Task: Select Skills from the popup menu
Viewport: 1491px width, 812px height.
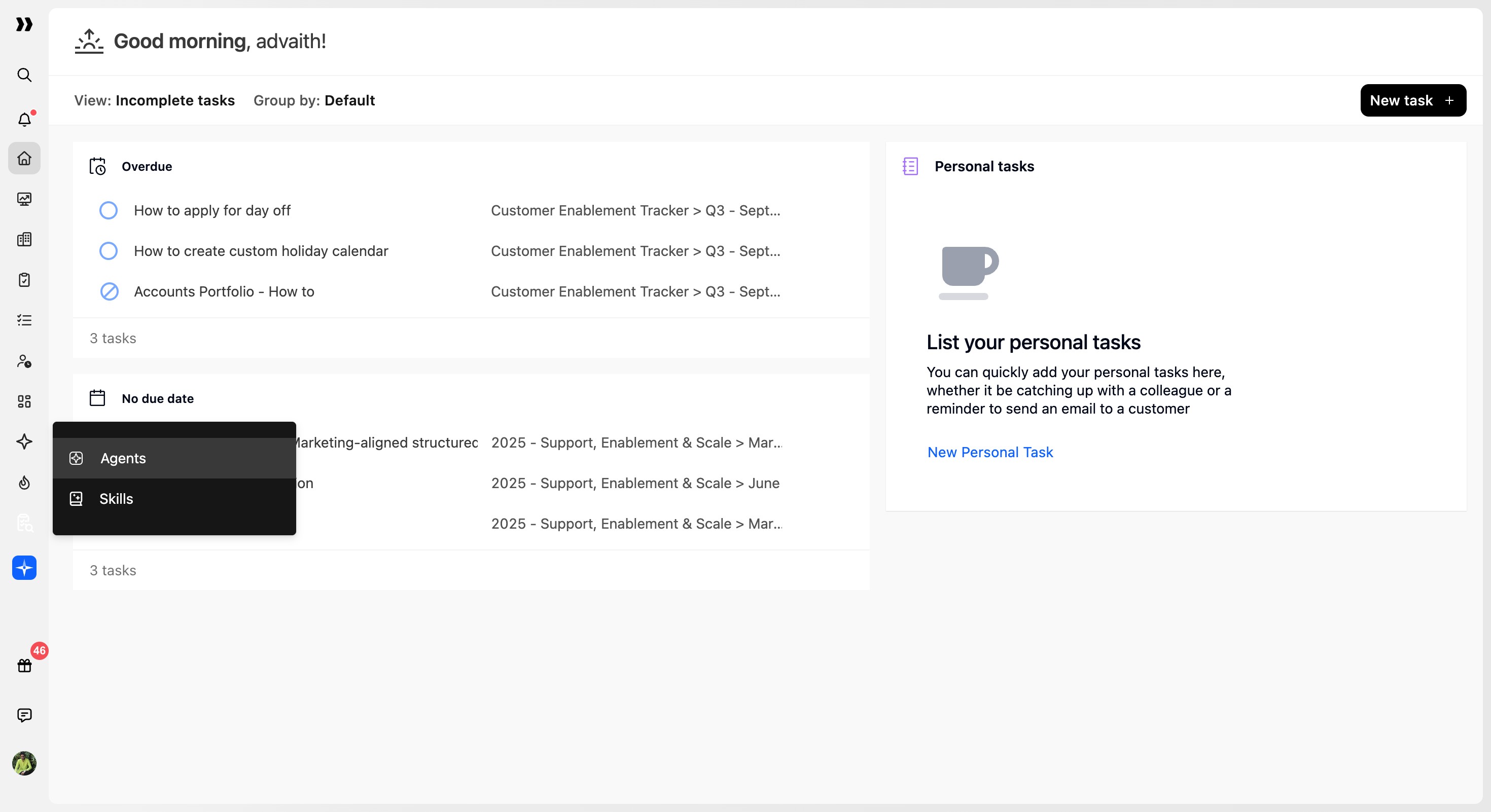Action: pyautogui.click(x=174, y=499)
